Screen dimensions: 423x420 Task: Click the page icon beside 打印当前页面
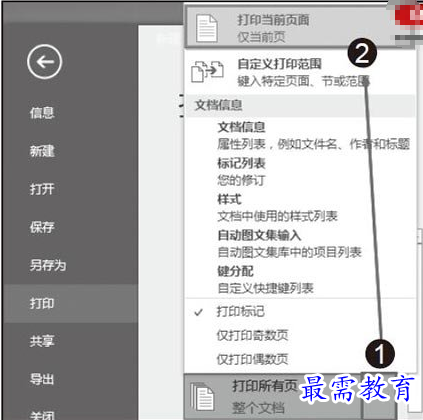[x=207, y=28]
